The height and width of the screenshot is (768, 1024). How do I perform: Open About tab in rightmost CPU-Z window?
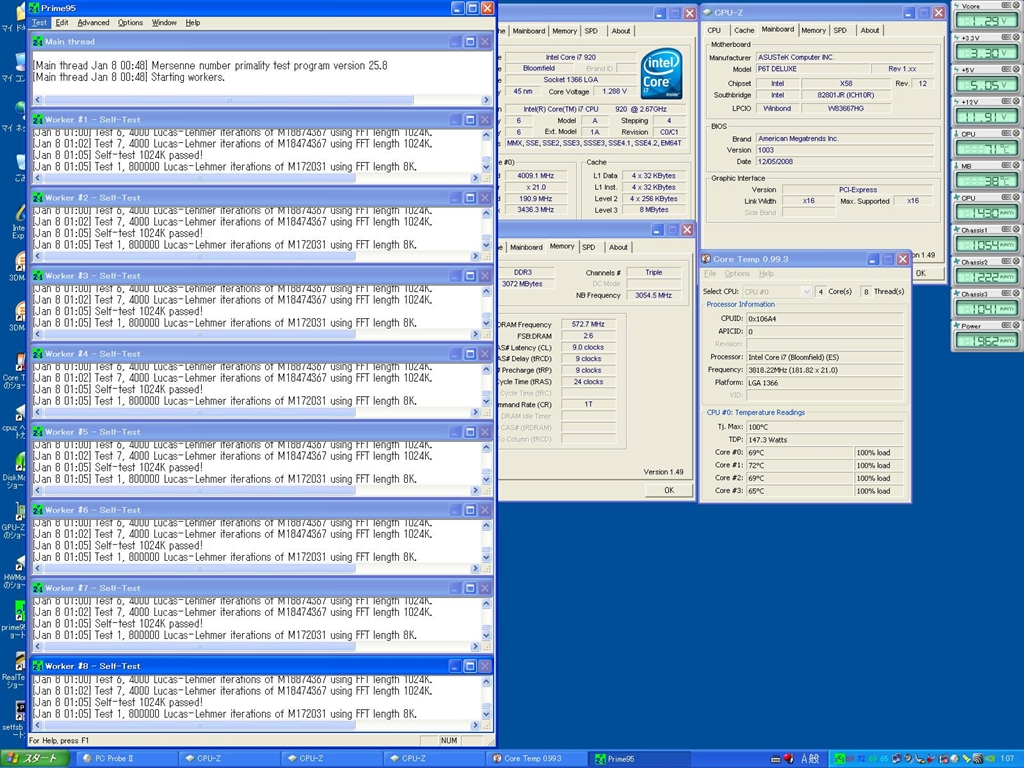pyautogui.click(x=869, y=30)
